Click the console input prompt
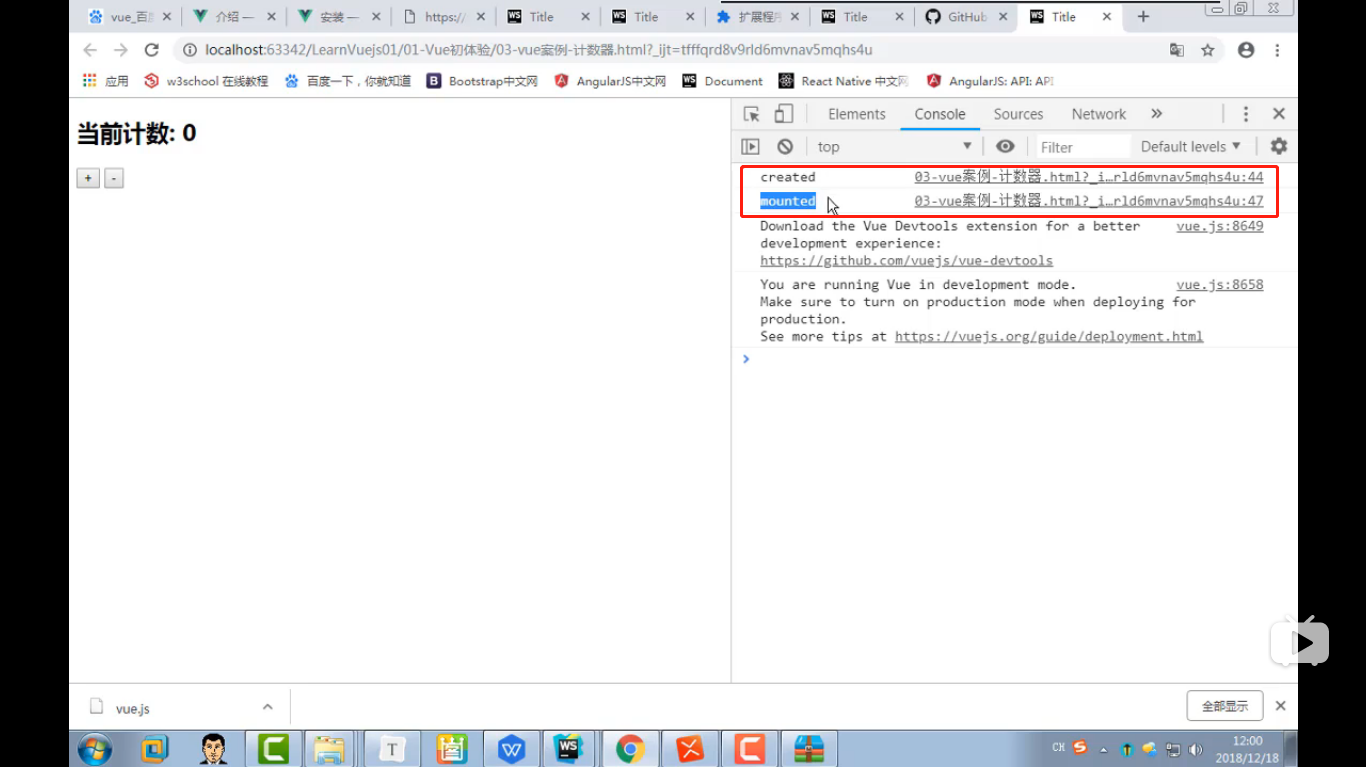The width and height of the screenshot is (1366, 767). click(x=1015, y=359)
